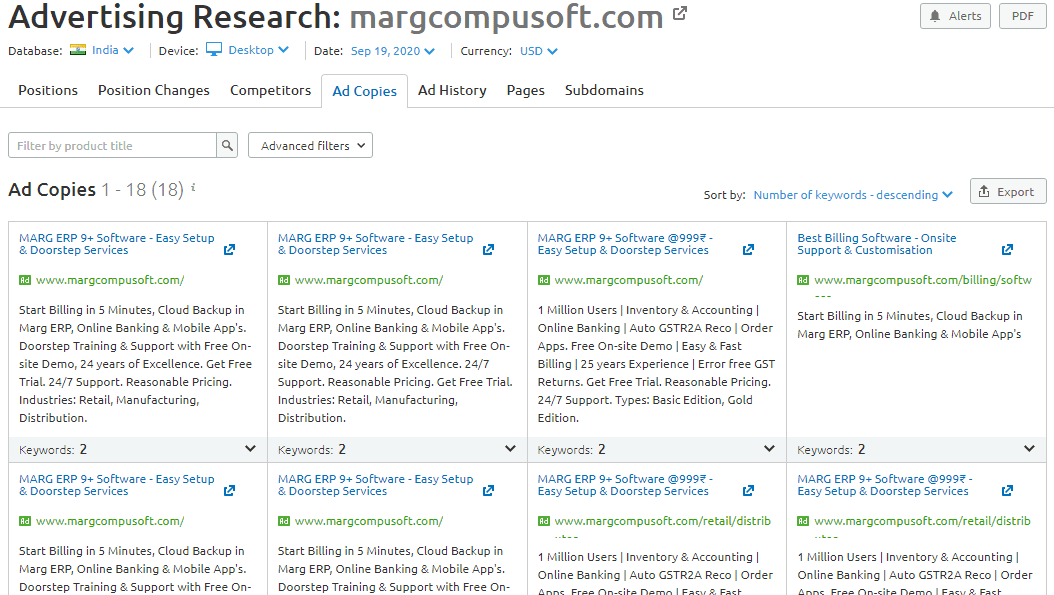
Task: Open first-row first-card ad title link
Action: 117,244
